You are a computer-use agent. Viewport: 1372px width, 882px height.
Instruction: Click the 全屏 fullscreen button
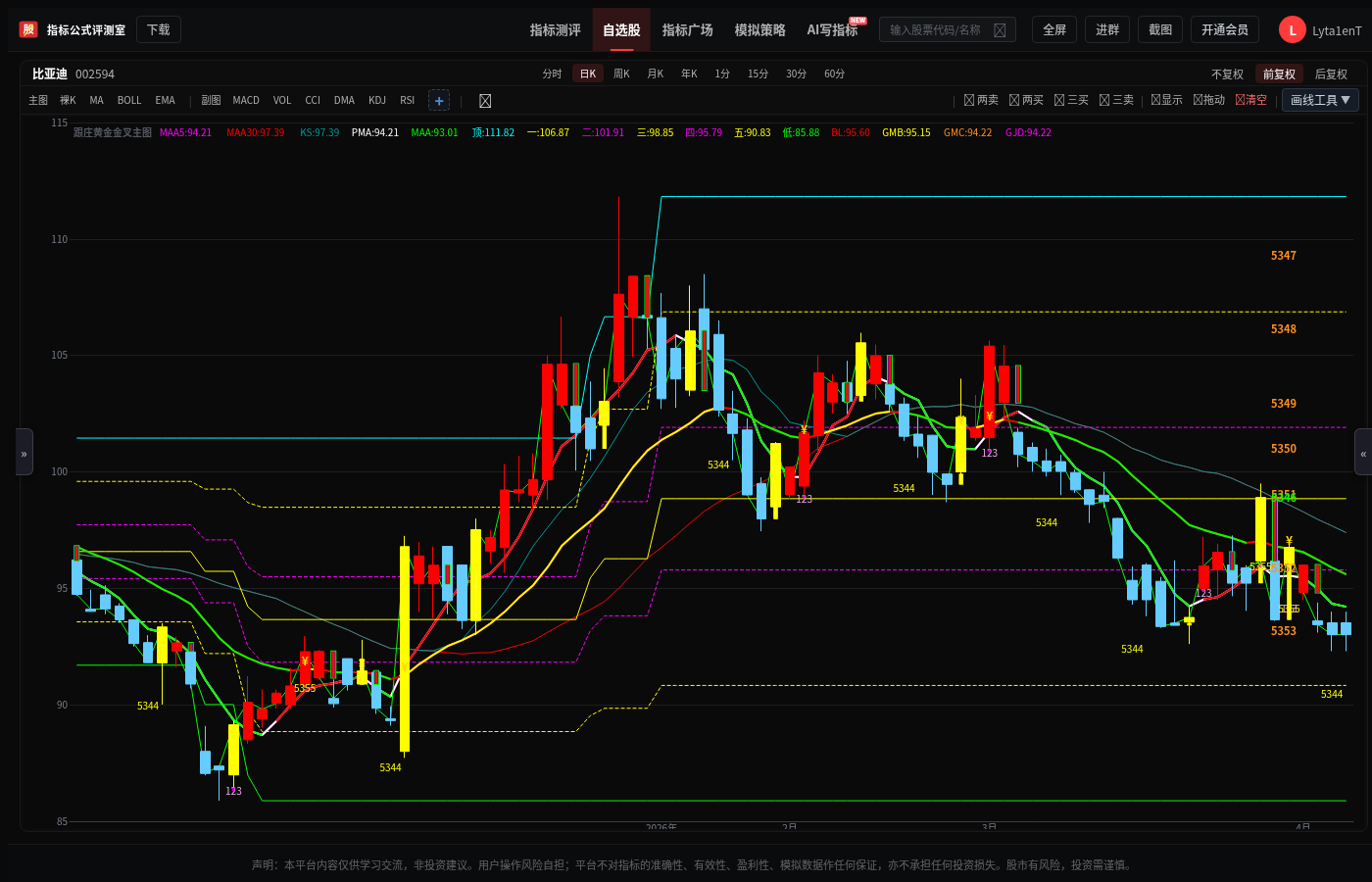[1054, 30]
